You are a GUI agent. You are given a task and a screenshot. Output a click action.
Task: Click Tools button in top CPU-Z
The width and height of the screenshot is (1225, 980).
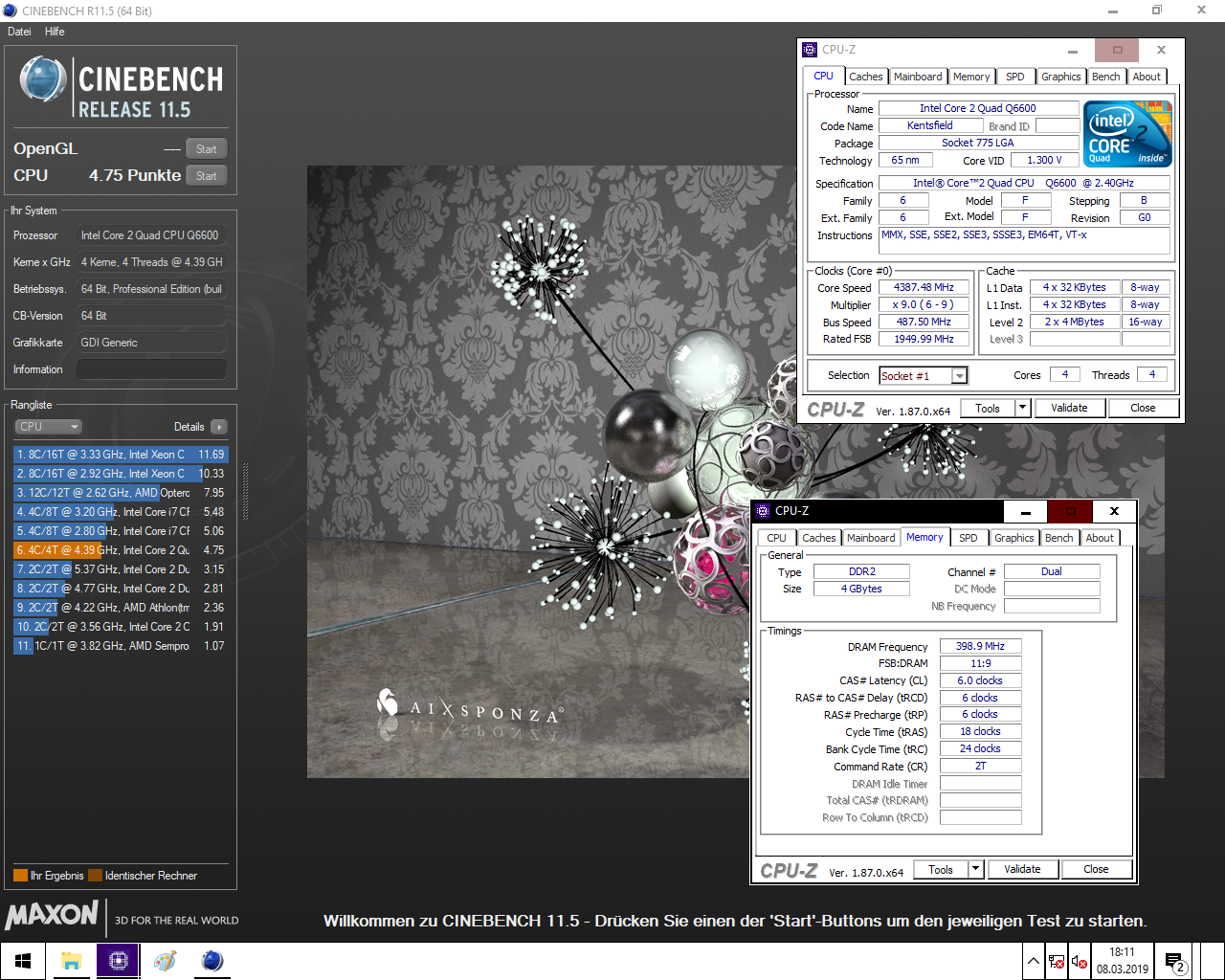[x=988, y=409]
